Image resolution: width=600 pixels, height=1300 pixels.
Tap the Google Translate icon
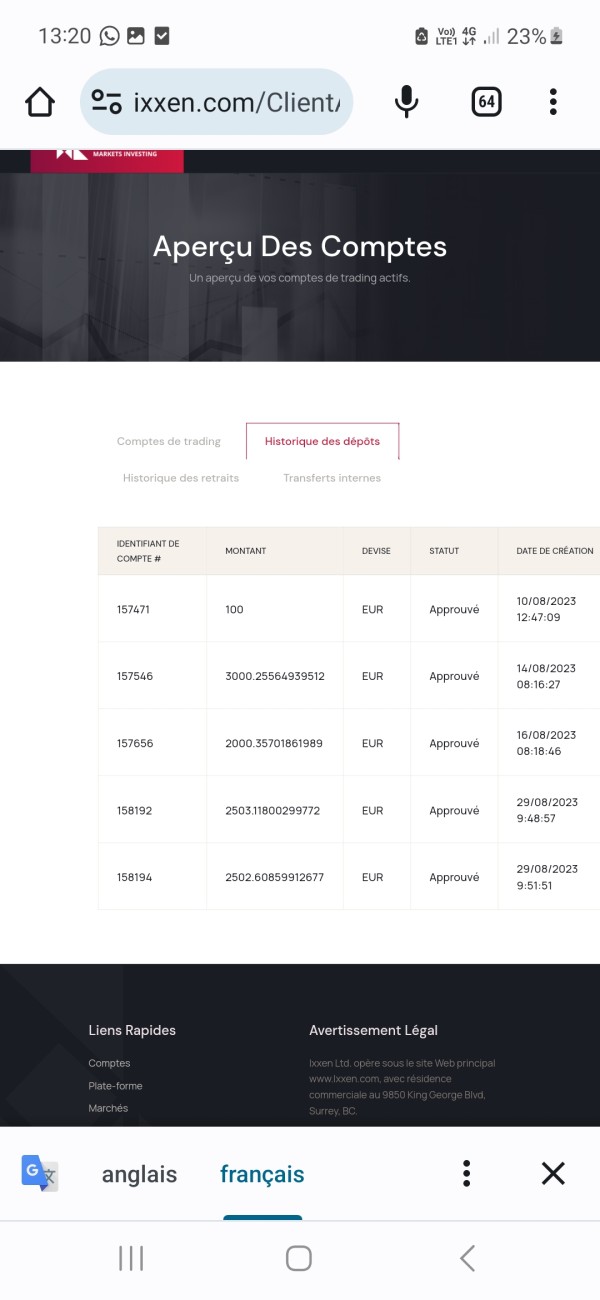tap(40, 1173)
